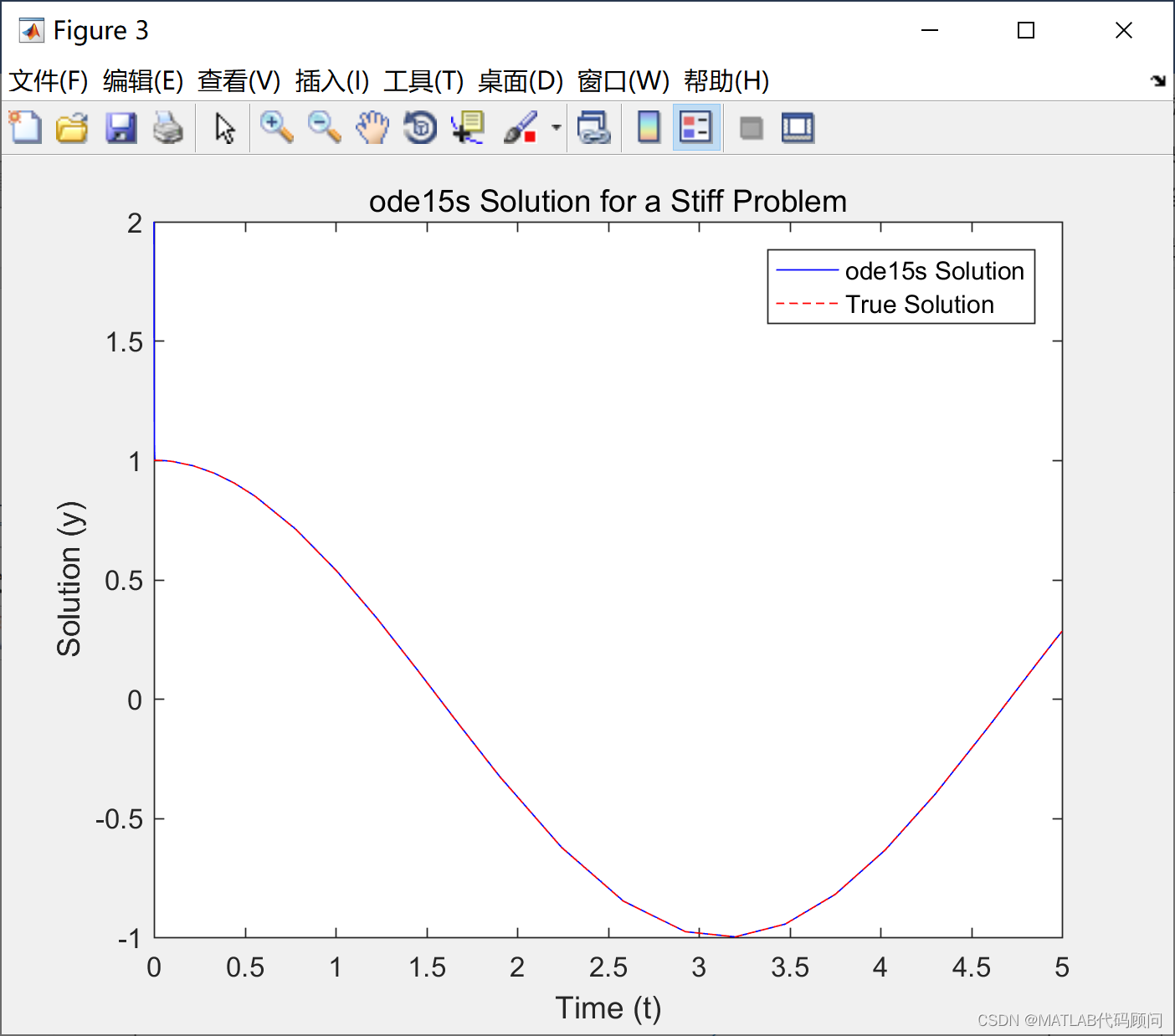Click the 'Solution (y)' y-axis label

pyautogui.click(x=70, y=579)
